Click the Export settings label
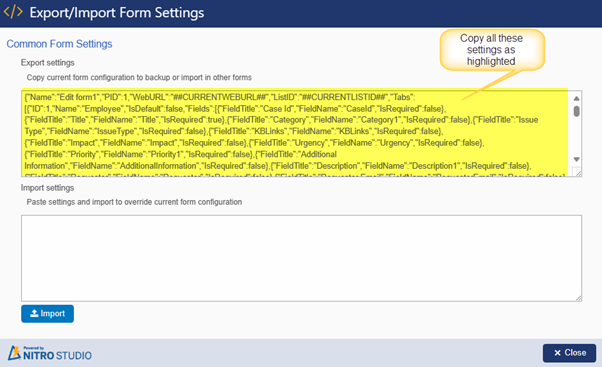 click(x=48, y=63)
